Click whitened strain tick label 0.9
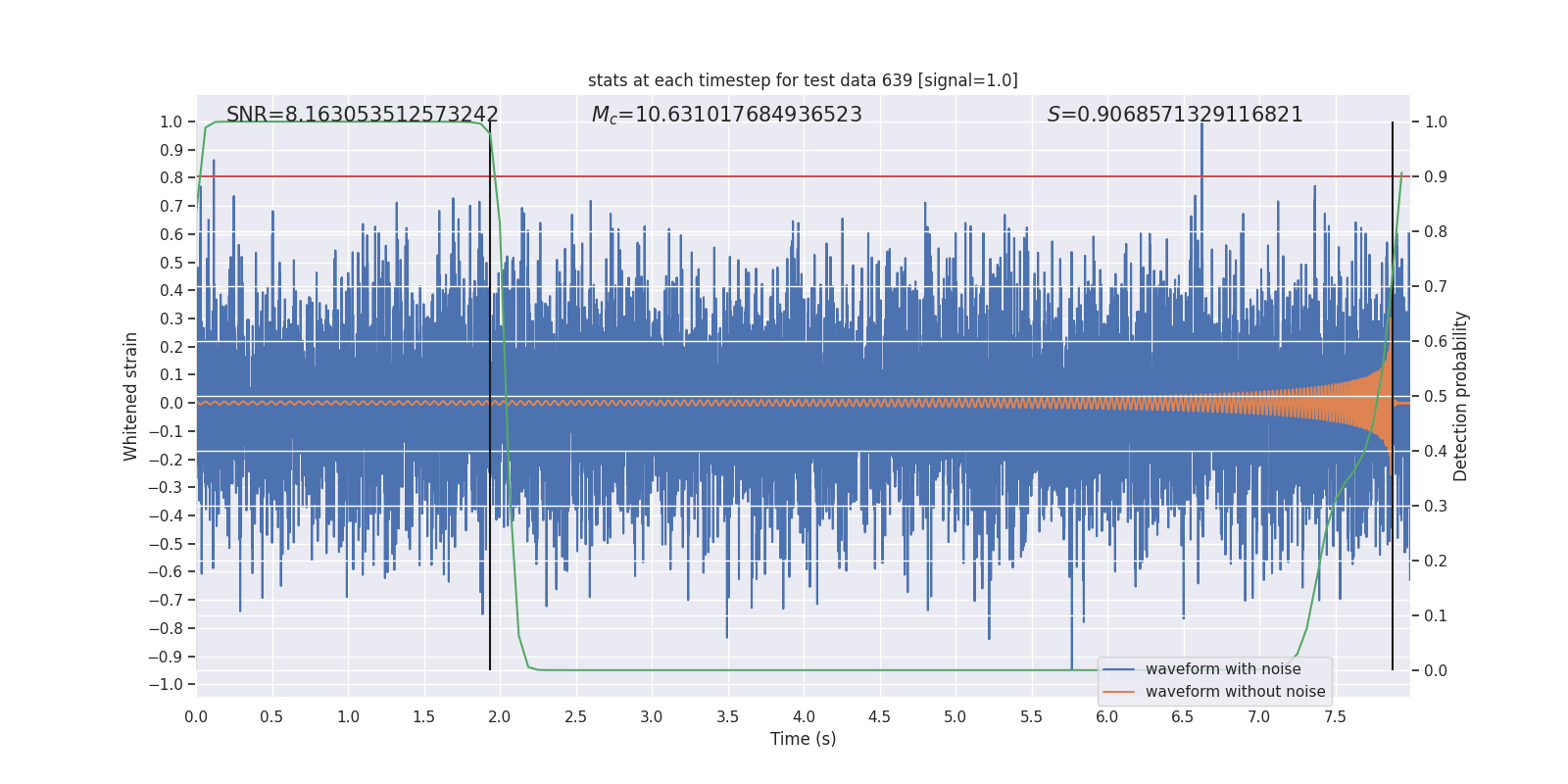Viewport: 1568px width, 784px height. click(171, 150)
